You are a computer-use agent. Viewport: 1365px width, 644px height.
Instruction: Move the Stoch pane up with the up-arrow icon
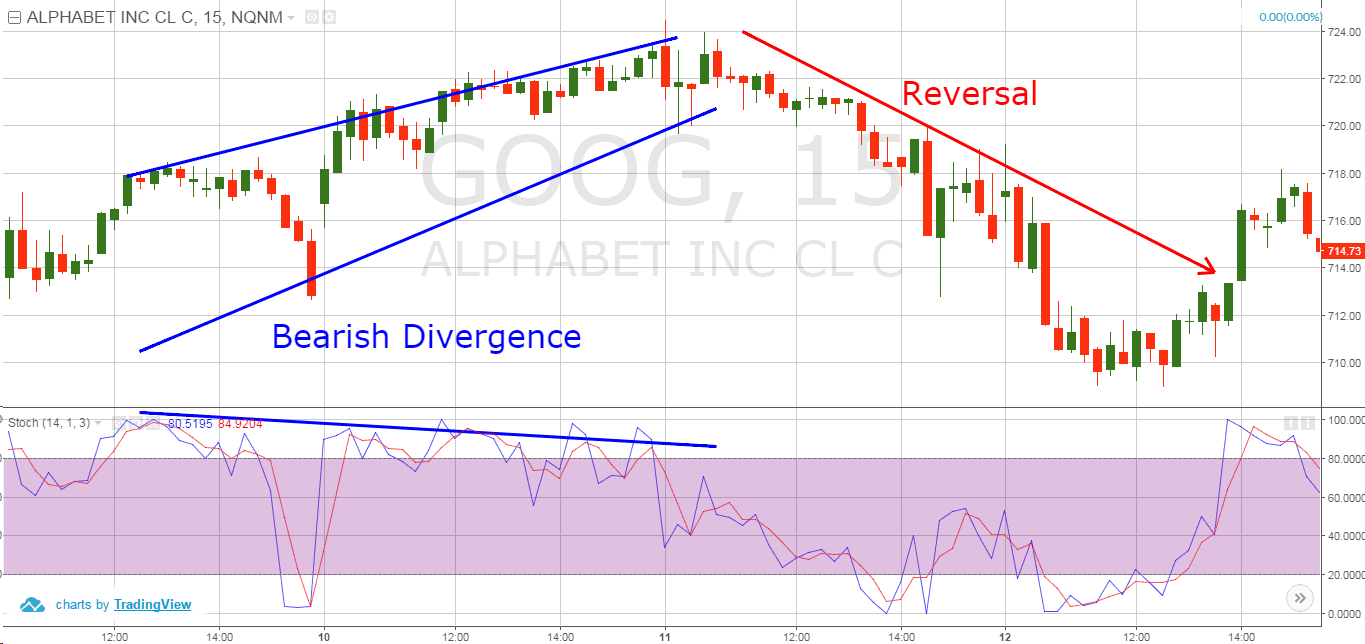click(x=1291, y=423)
